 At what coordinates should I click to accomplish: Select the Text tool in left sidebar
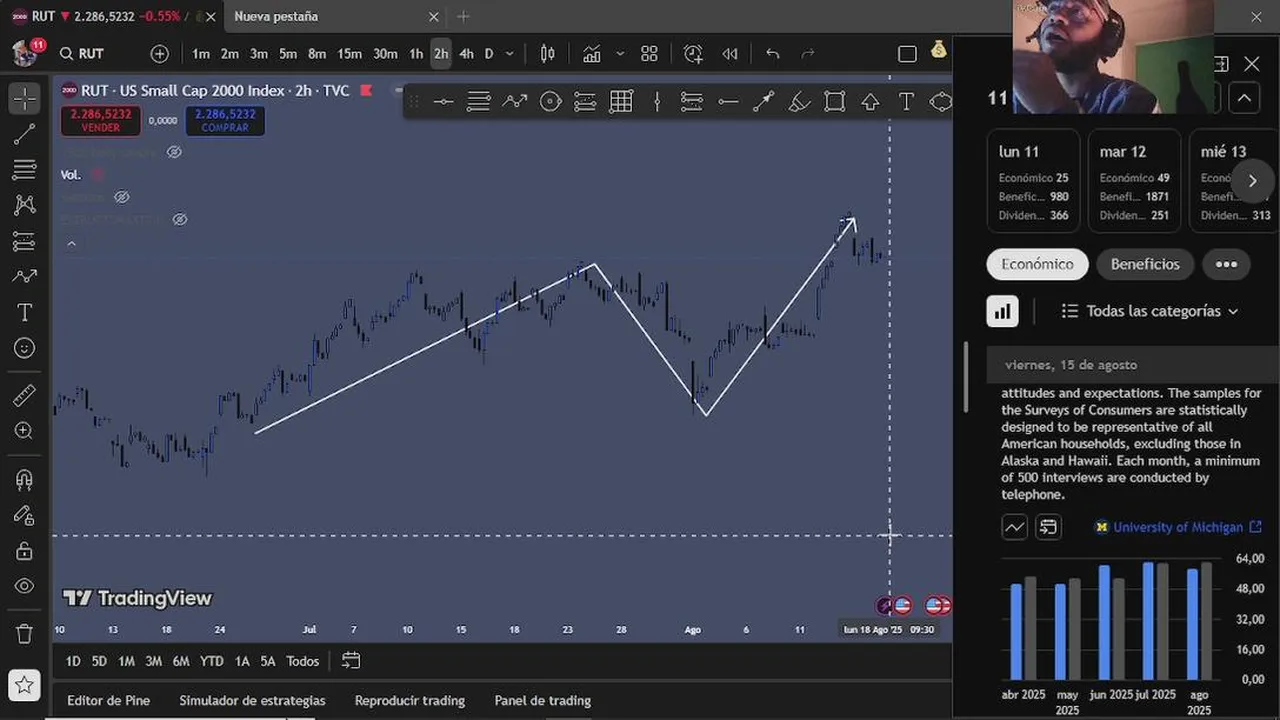[x=25, y=313]
